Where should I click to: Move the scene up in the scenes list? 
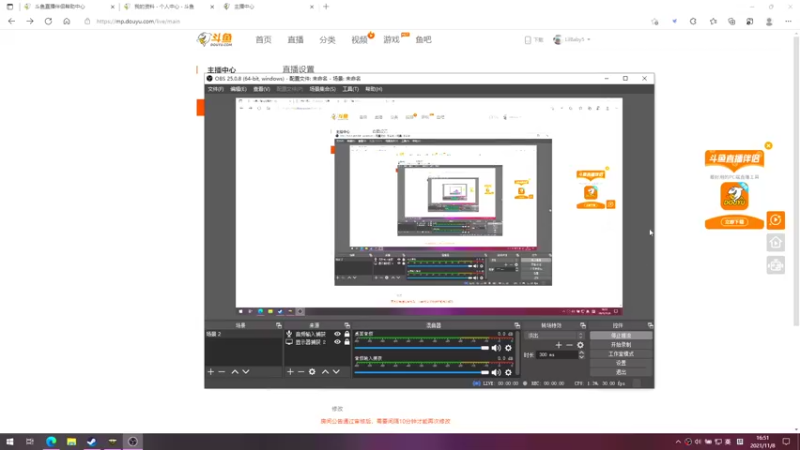click(235, 372)
